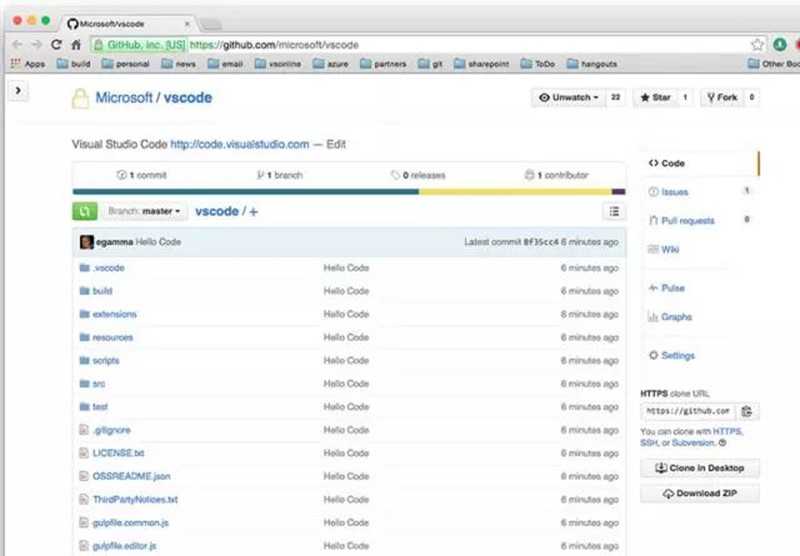This screenshot has width=800, height=556.
Task: Open the resources folder
Action: pyautogui.click(x=113, y=337)
